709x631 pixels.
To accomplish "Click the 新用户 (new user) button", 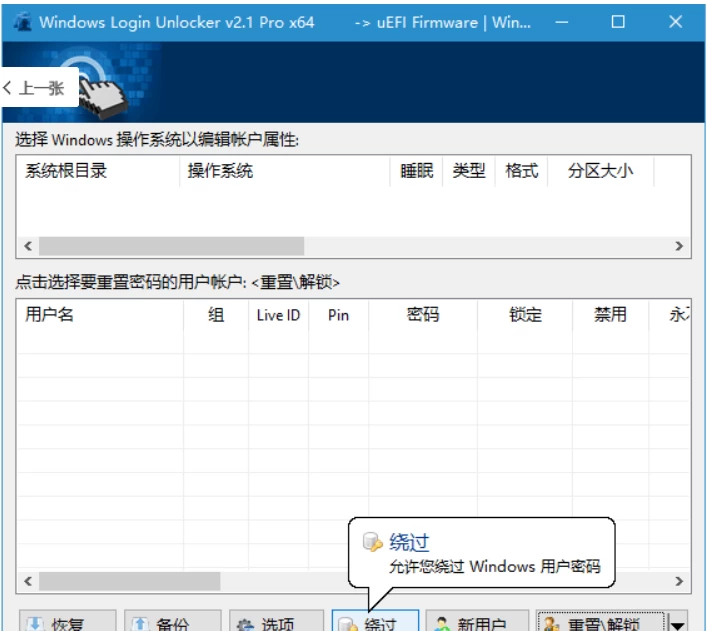I will pyautogui.click(x=477, y=621).
